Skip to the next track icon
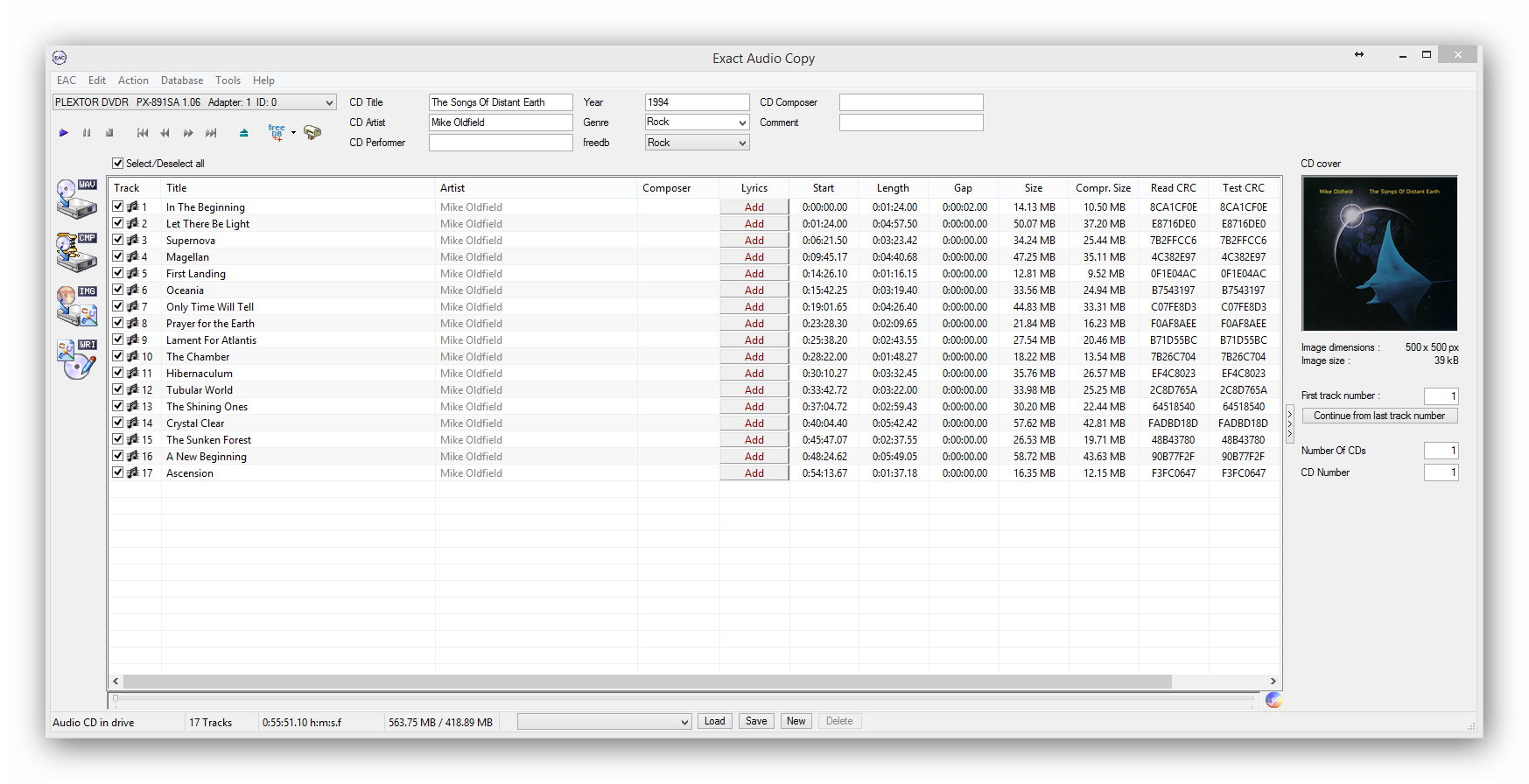The width and height of the screenshot is (1529, 784). point(211,133)
